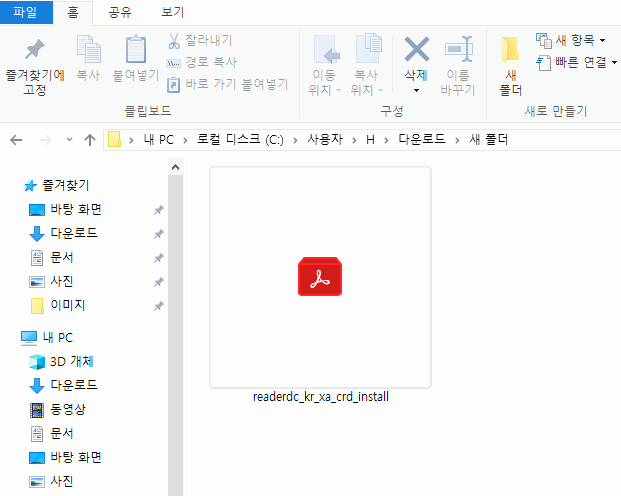Screen dimensions: 621x496
Task: Switch to the 보기 ribbon tab
Action: click(x=173, y=12)
